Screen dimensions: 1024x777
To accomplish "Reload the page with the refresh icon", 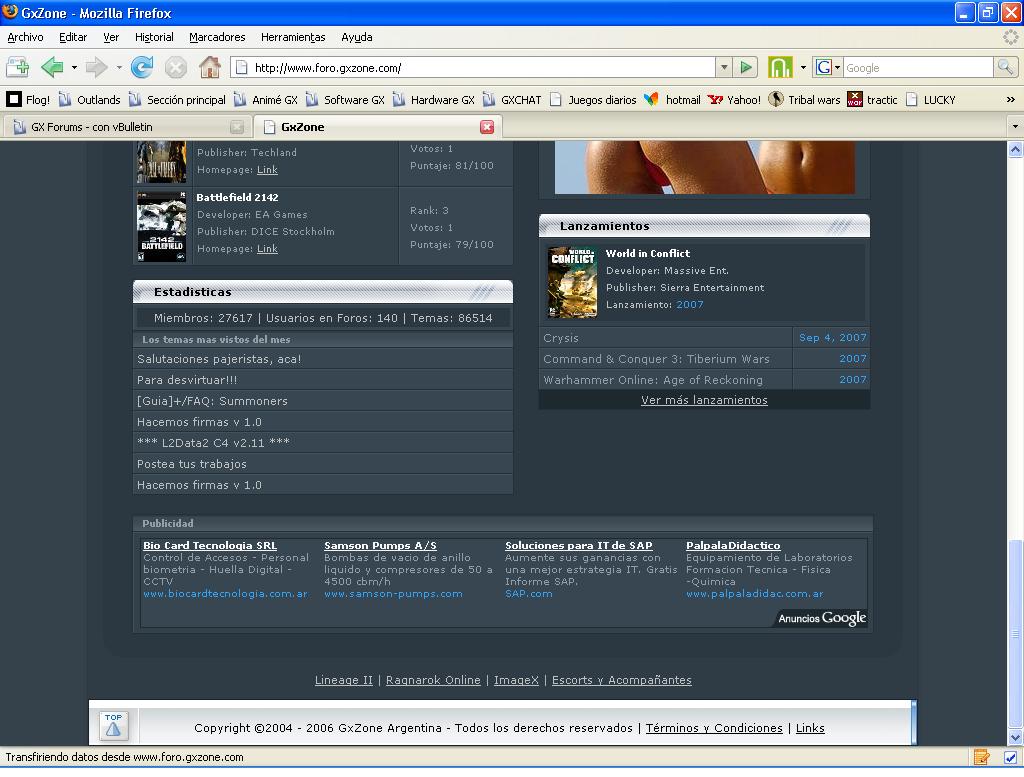I will (142, 67).
